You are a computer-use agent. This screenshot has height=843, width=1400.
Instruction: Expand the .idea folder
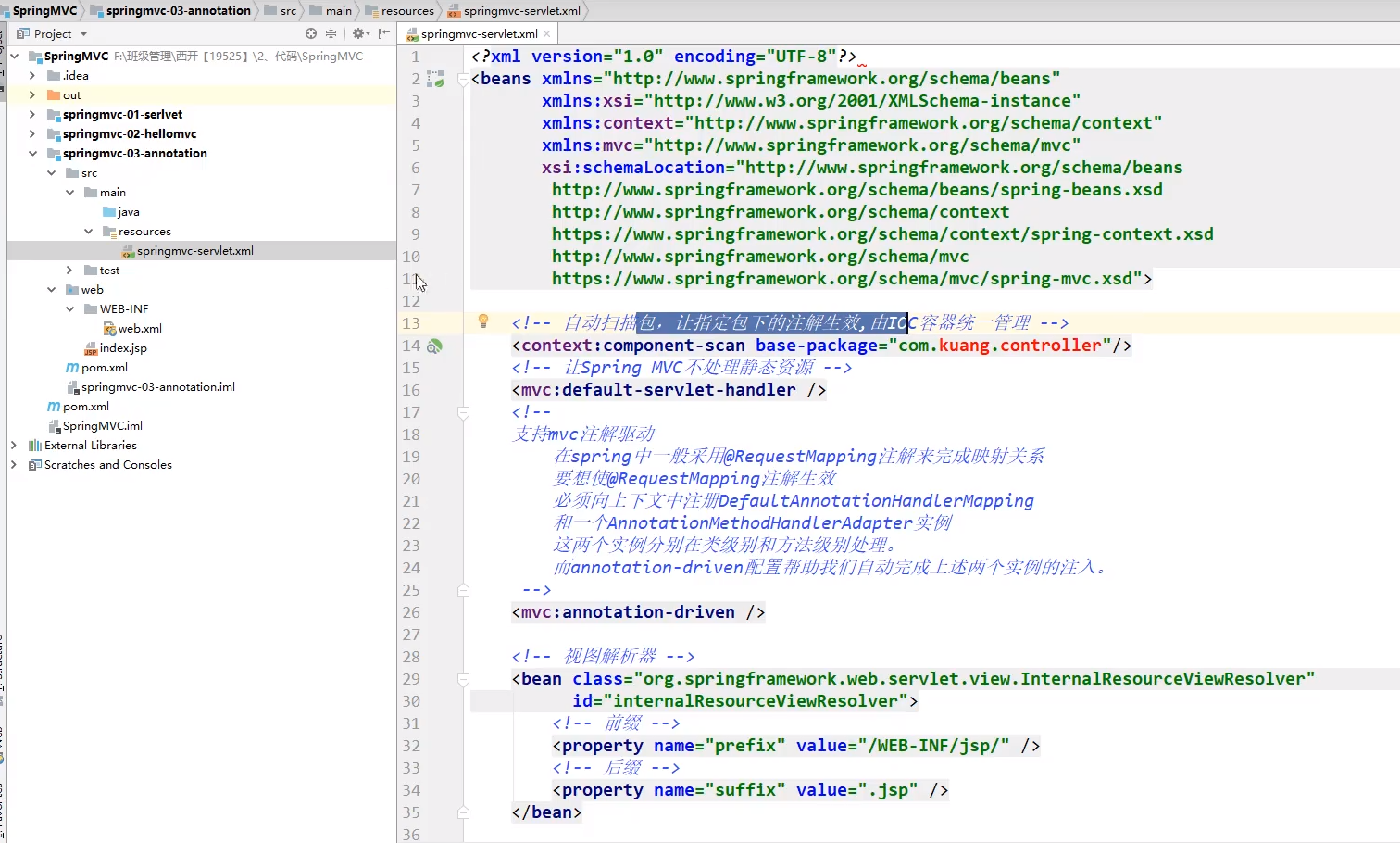(x=32, y=76)
